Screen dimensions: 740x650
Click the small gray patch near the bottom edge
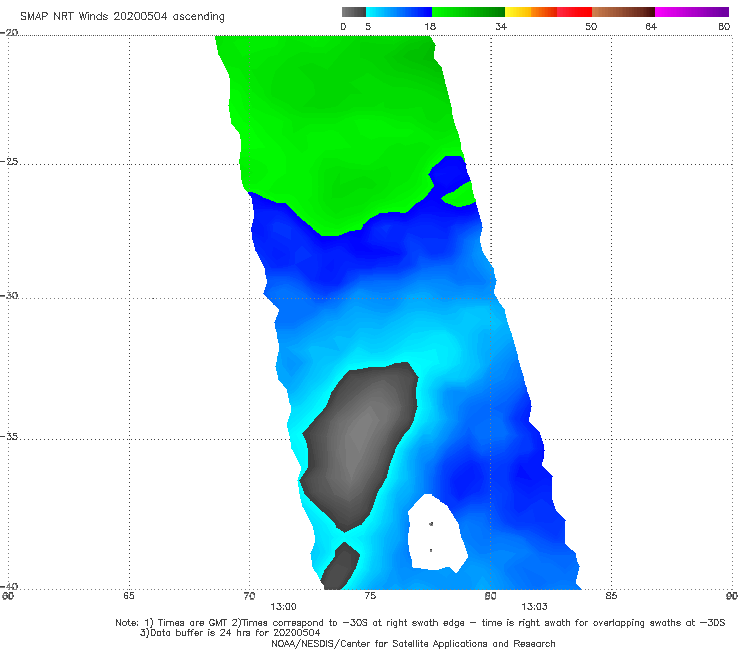[341, 566]
